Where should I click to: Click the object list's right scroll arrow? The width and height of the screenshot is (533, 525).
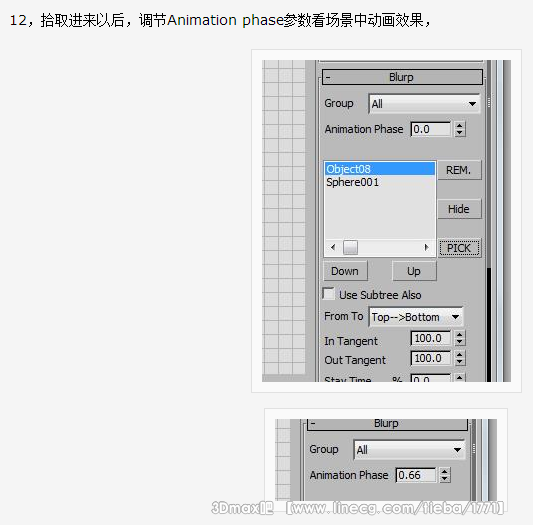[426, 247]
